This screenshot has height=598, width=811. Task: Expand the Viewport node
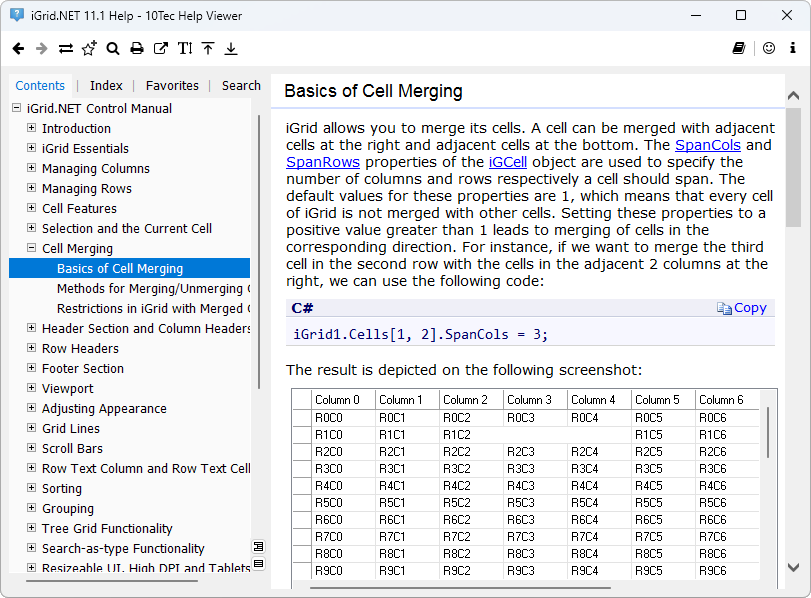(32, 388)
